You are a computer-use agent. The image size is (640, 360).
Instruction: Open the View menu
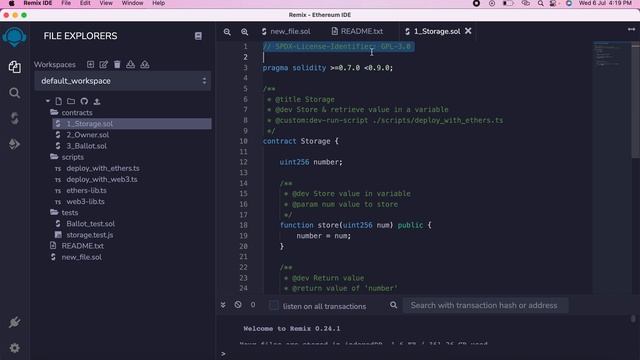pyautogui.click(x=106, y=3)
